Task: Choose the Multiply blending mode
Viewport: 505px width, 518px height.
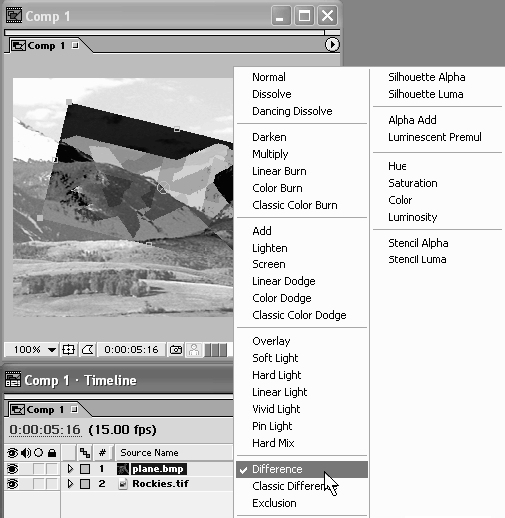Action: click(270, 154)
